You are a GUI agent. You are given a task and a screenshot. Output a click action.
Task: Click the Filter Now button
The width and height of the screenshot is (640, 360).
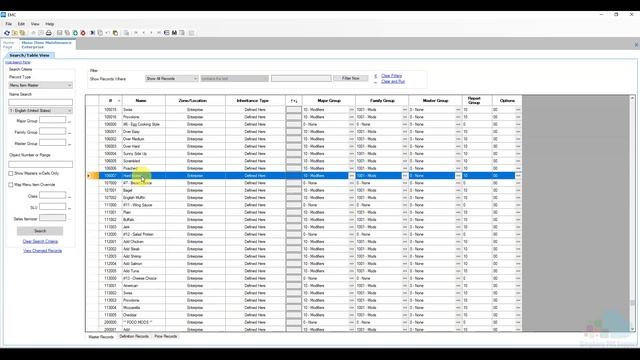click(351, 78)
